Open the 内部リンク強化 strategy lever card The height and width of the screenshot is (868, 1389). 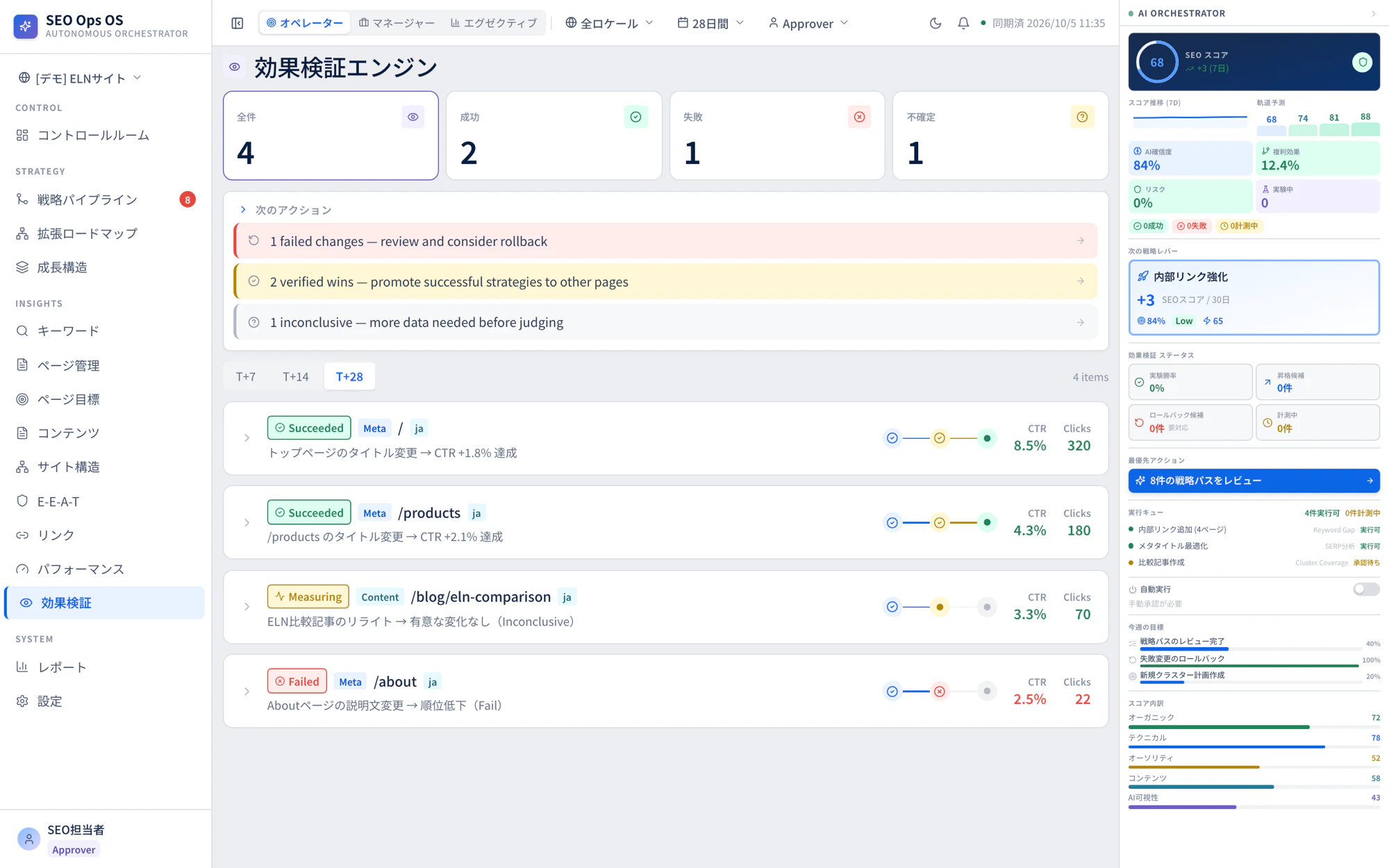[x=1254, y=298]
